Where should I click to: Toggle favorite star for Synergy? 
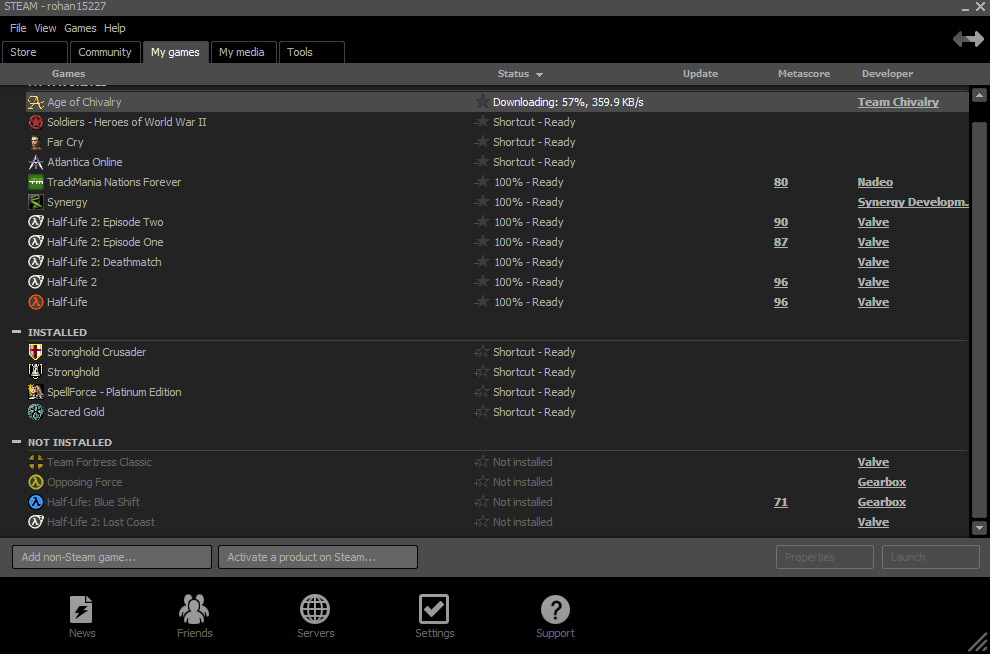481,201
